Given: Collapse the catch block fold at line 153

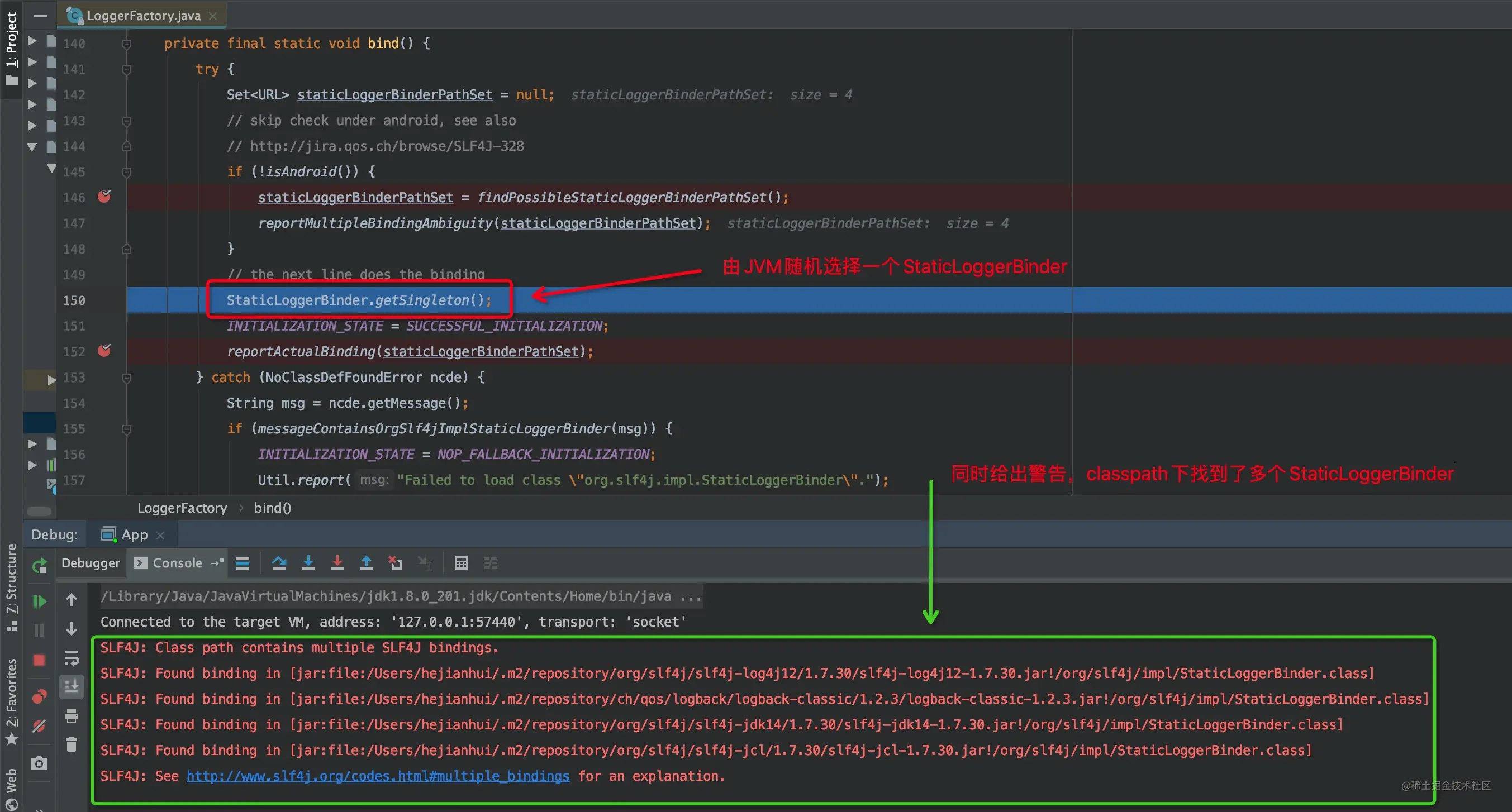Looking at the screenshot, I should [127, 378].
